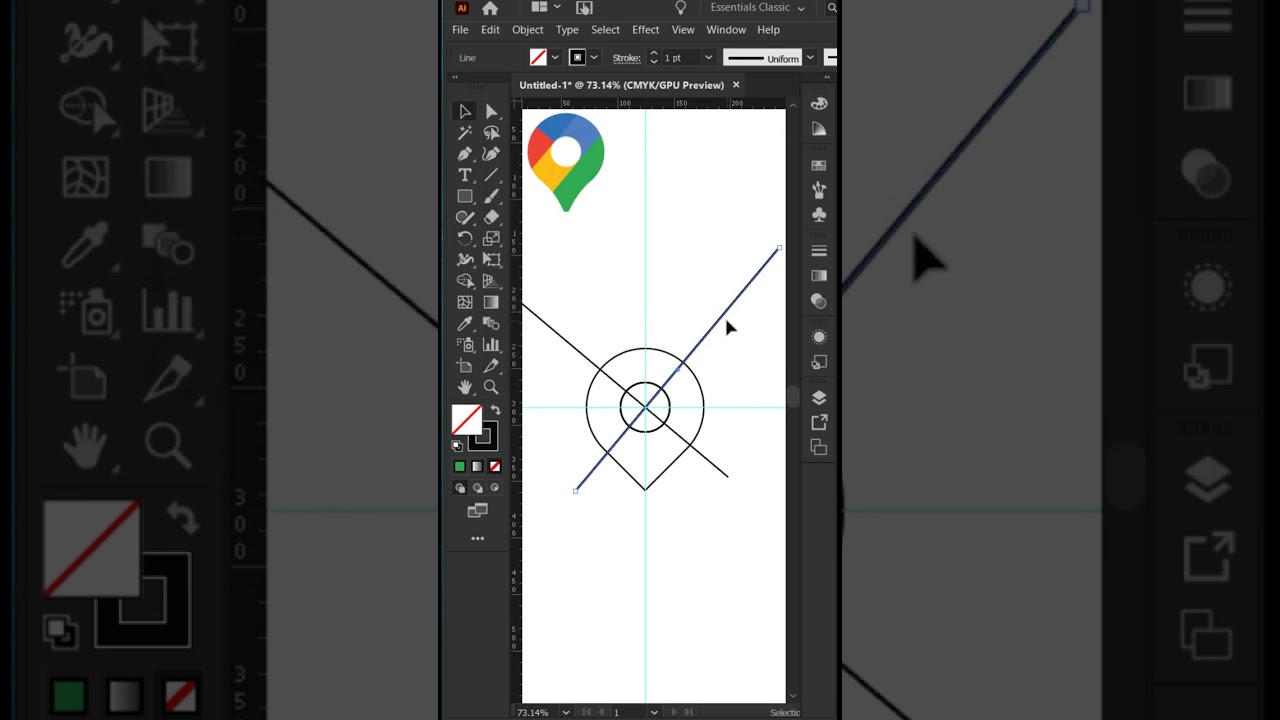Screen dimensions: 1280x720
Task: Select the Perspective Grid tool
Action: tap(491, 281)
